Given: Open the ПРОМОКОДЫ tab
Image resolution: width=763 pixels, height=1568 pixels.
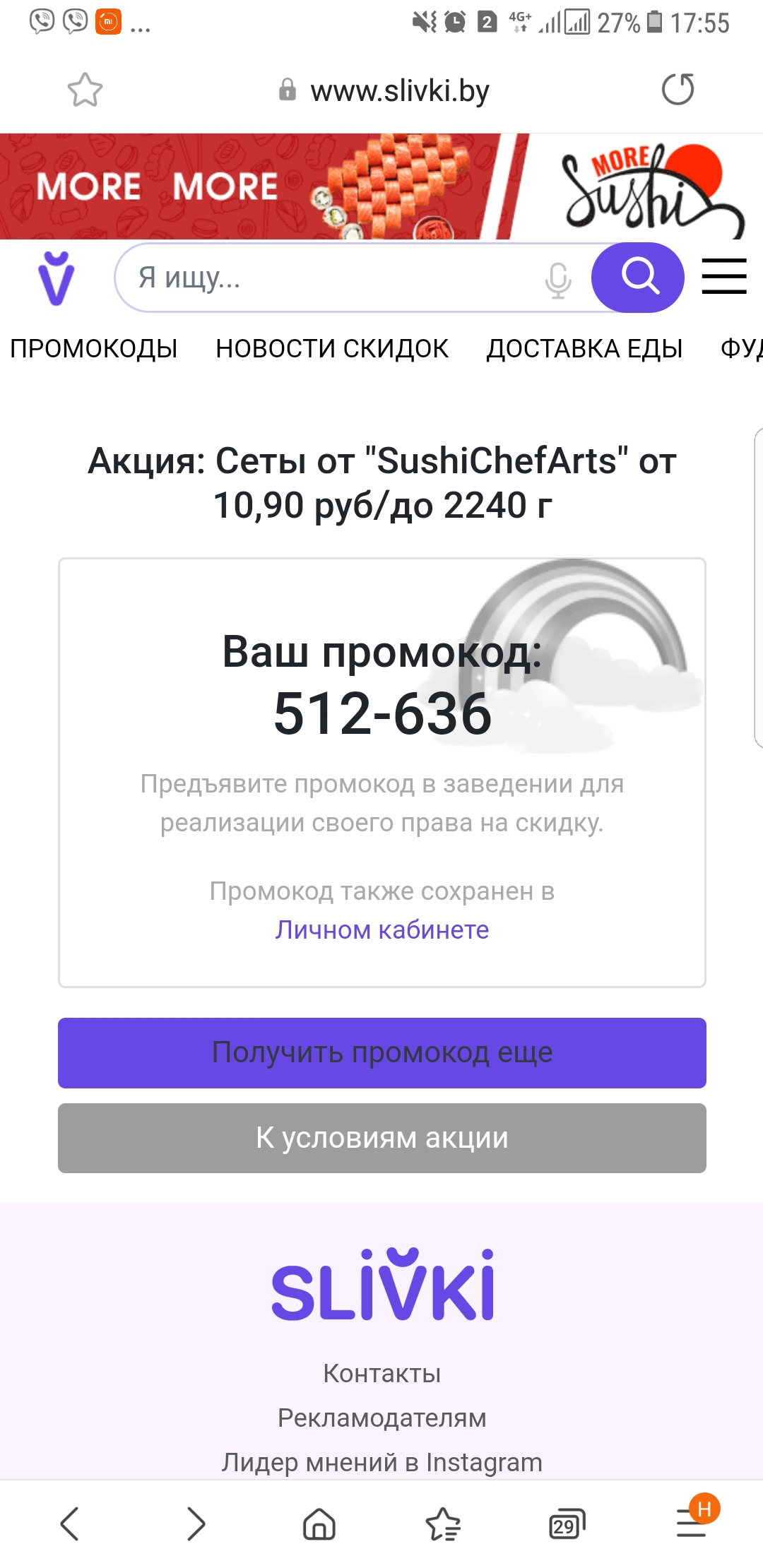Looking at the screenshot, I should click(94, 349).
